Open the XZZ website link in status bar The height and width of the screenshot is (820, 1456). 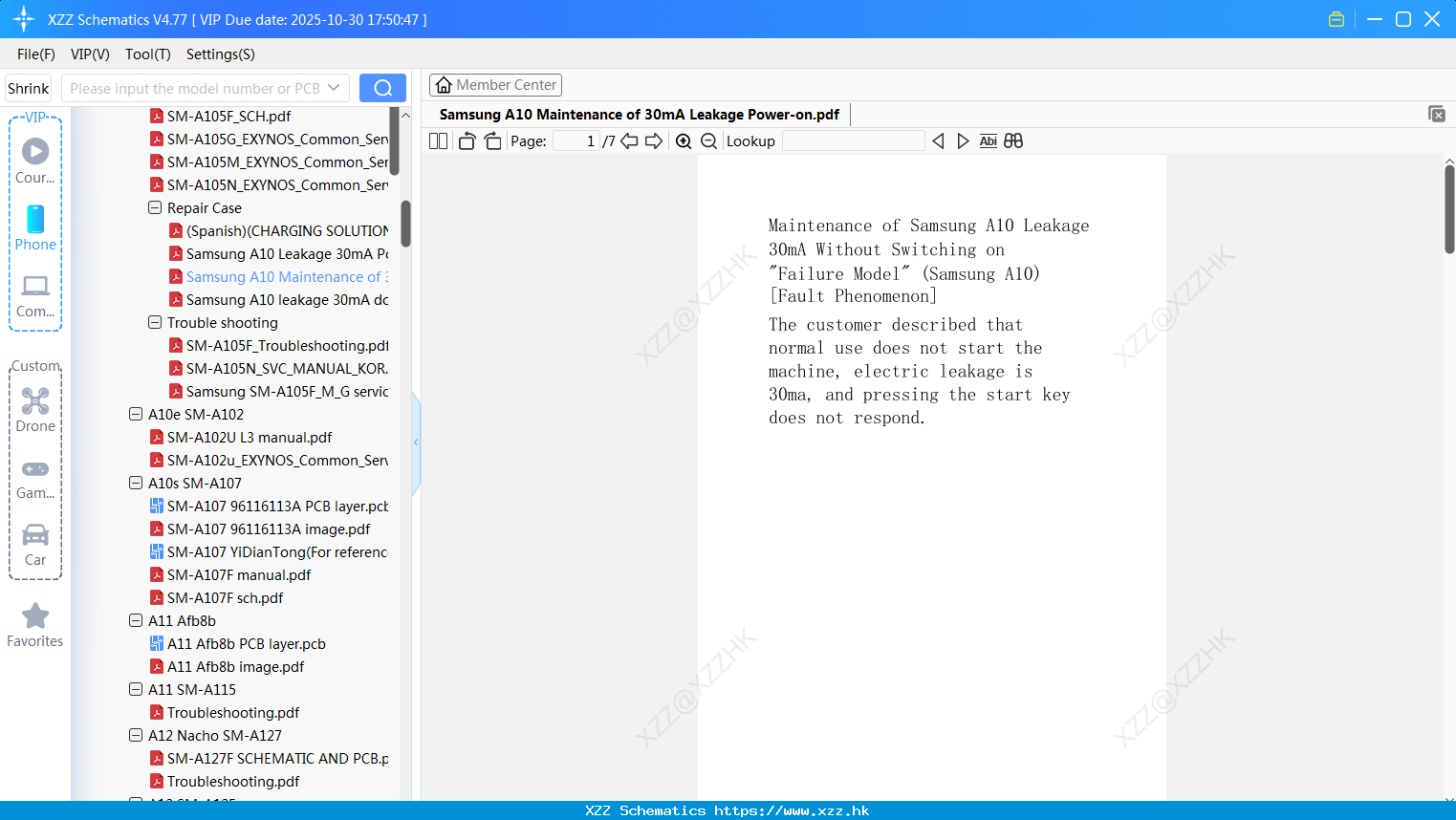792,810
